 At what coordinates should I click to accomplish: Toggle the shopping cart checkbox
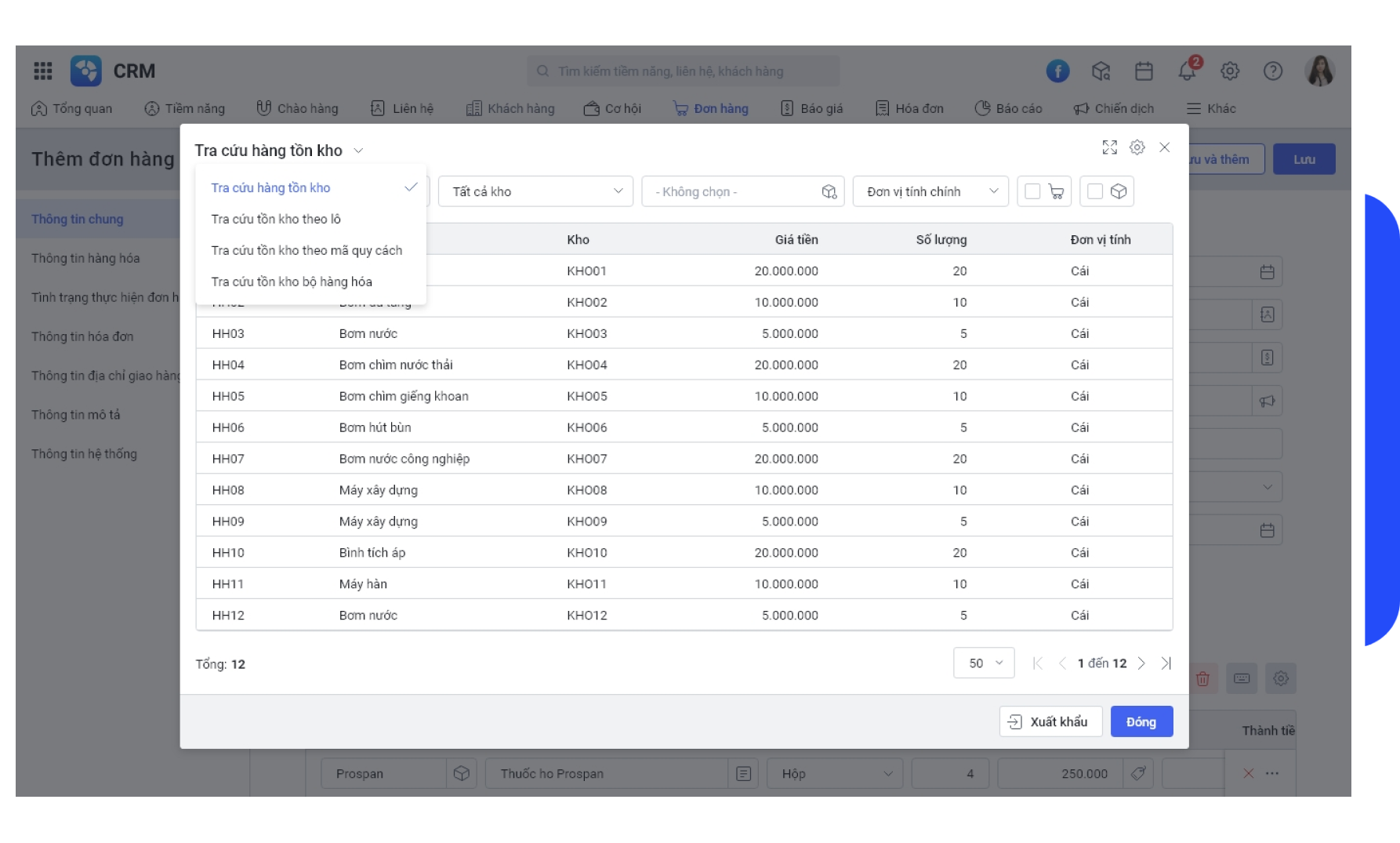(1033, 191)
